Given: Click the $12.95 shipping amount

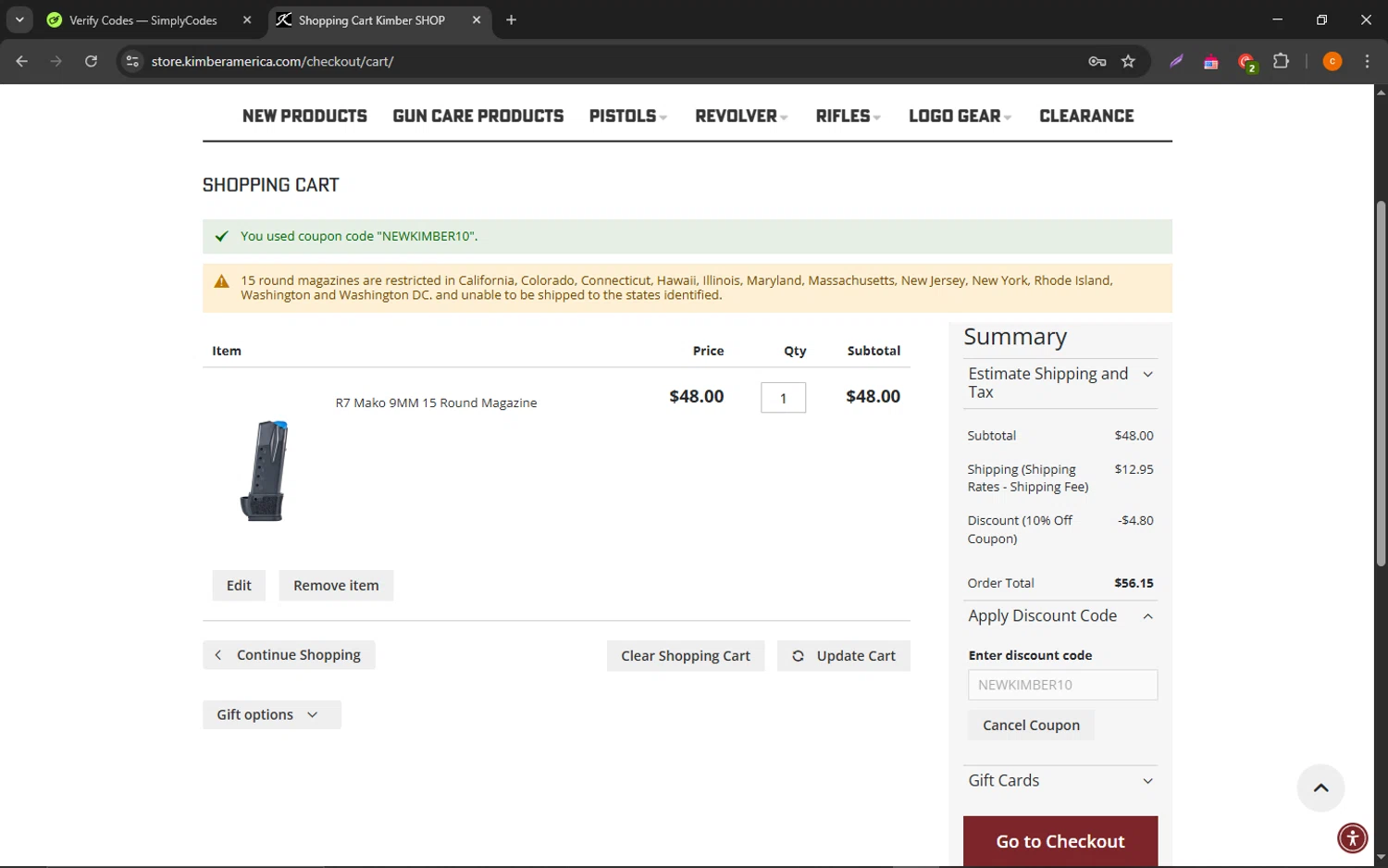Looking at the screenshot, I should [x=1134, y=469].
